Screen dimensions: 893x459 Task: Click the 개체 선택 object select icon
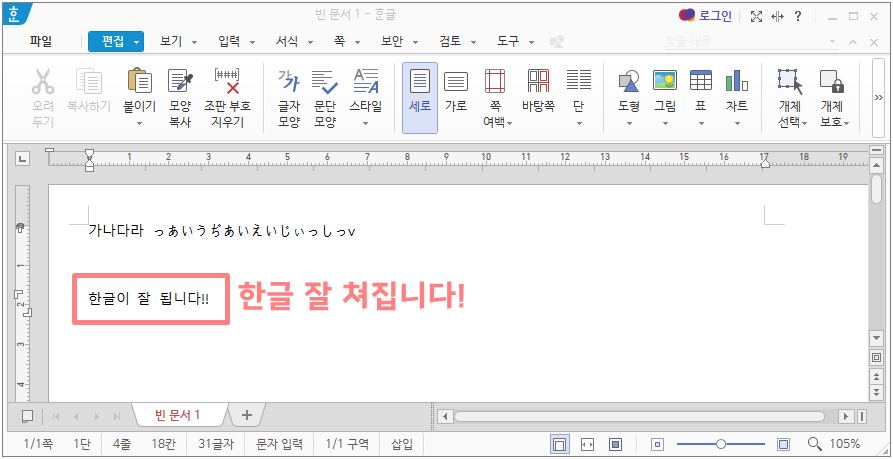coord(789,81)
